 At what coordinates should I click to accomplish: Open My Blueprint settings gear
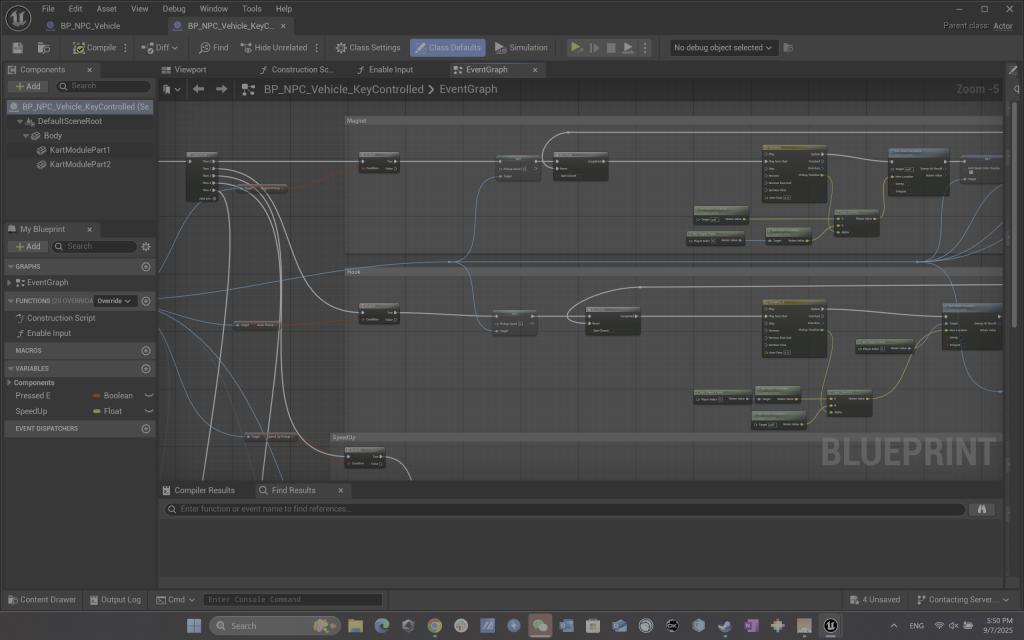coord(146,247)
